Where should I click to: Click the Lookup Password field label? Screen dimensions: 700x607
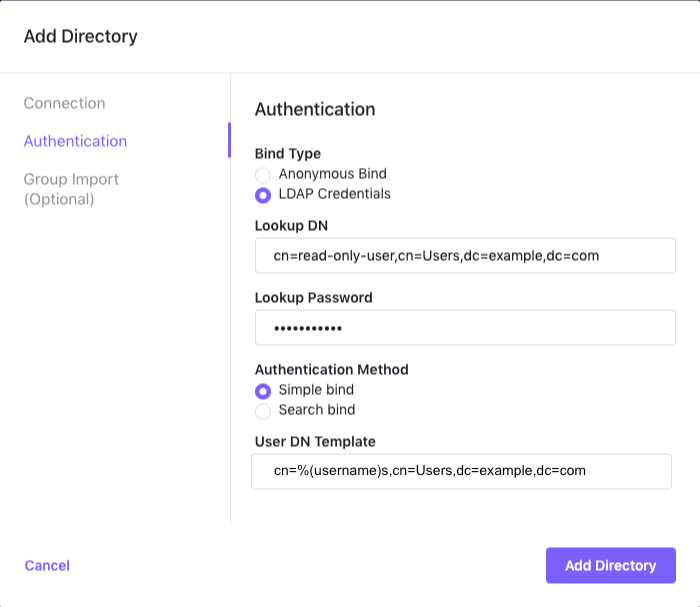click(x=313, y=298)
